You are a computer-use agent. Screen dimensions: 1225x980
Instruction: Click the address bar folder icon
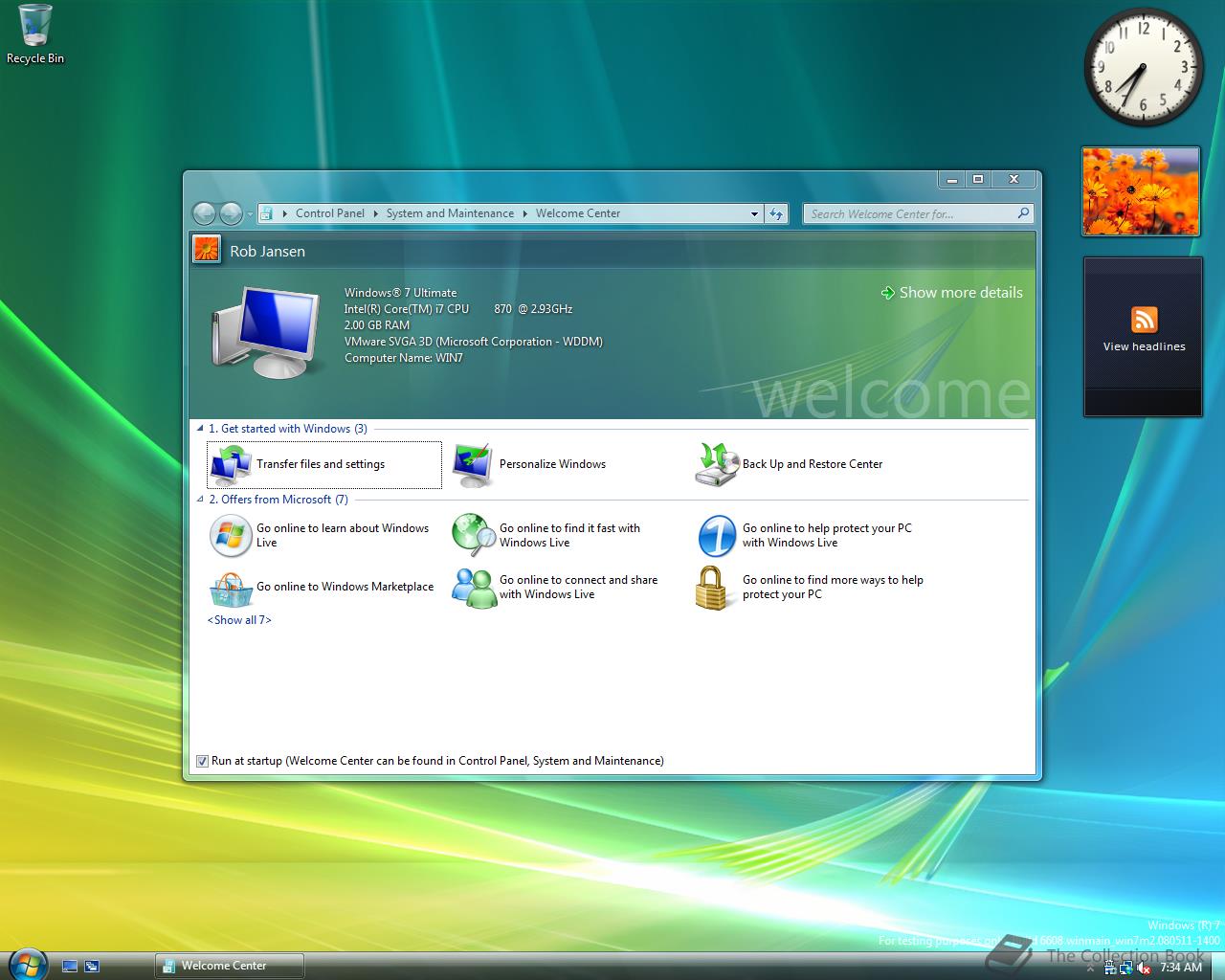pos(267,213)
